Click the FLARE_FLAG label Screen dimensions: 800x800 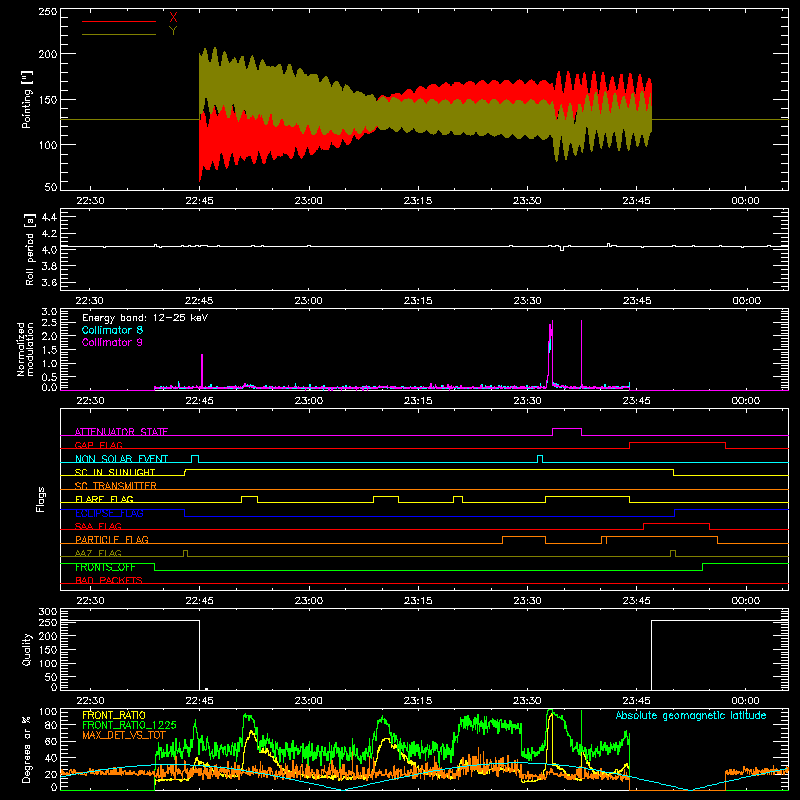tap(104, 499)
